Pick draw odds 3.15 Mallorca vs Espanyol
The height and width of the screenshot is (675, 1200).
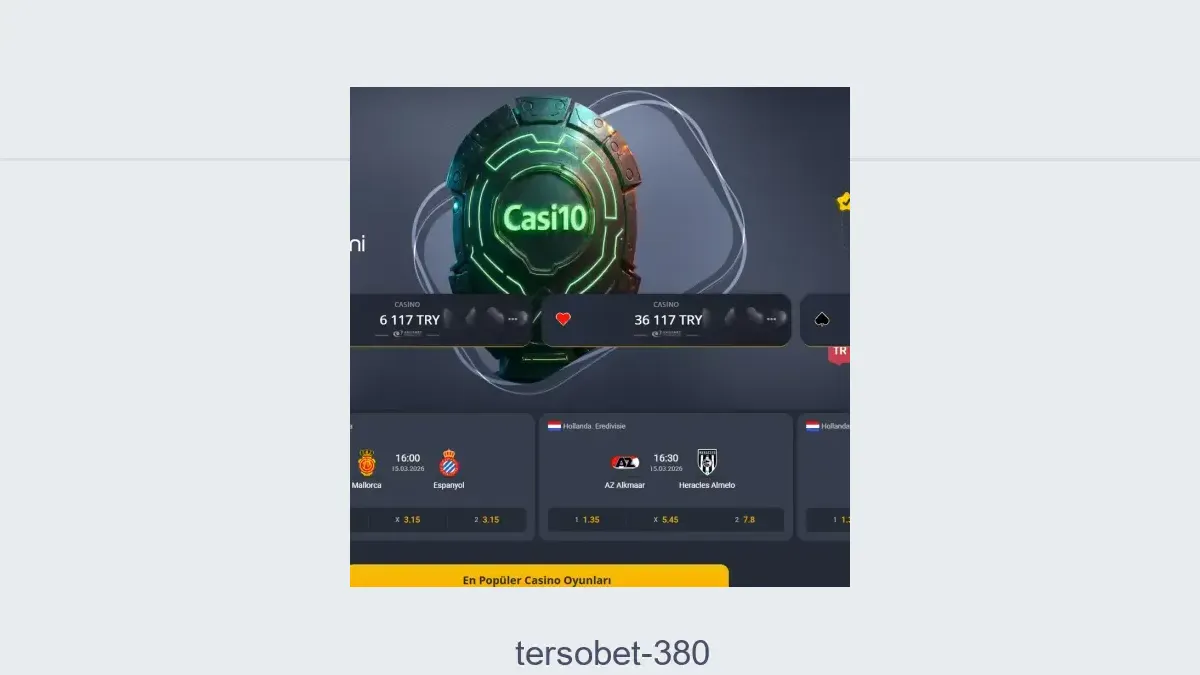coord(407,520)
